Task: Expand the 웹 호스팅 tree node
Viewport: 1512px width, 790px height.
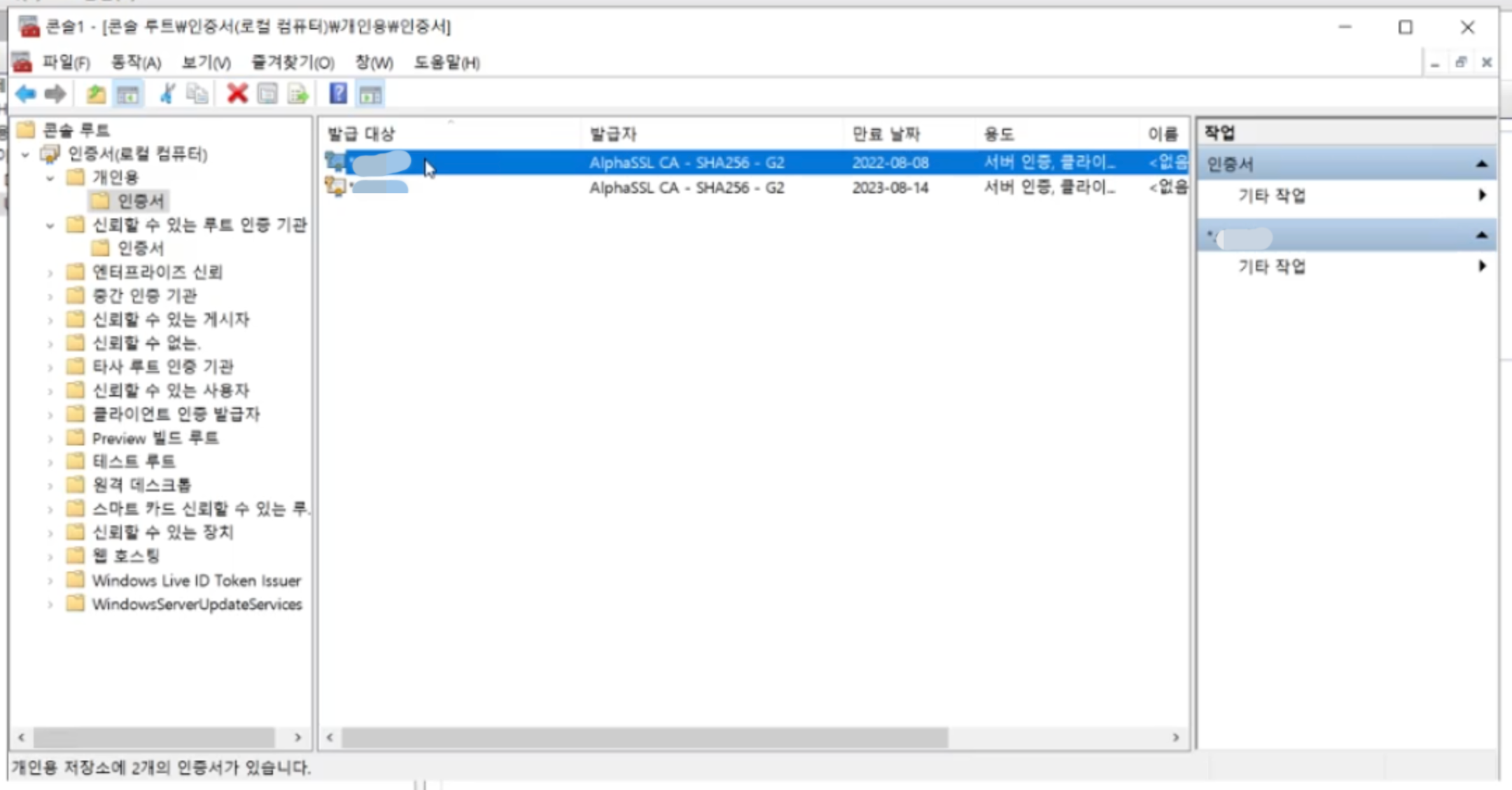Action: click(50, 557)
